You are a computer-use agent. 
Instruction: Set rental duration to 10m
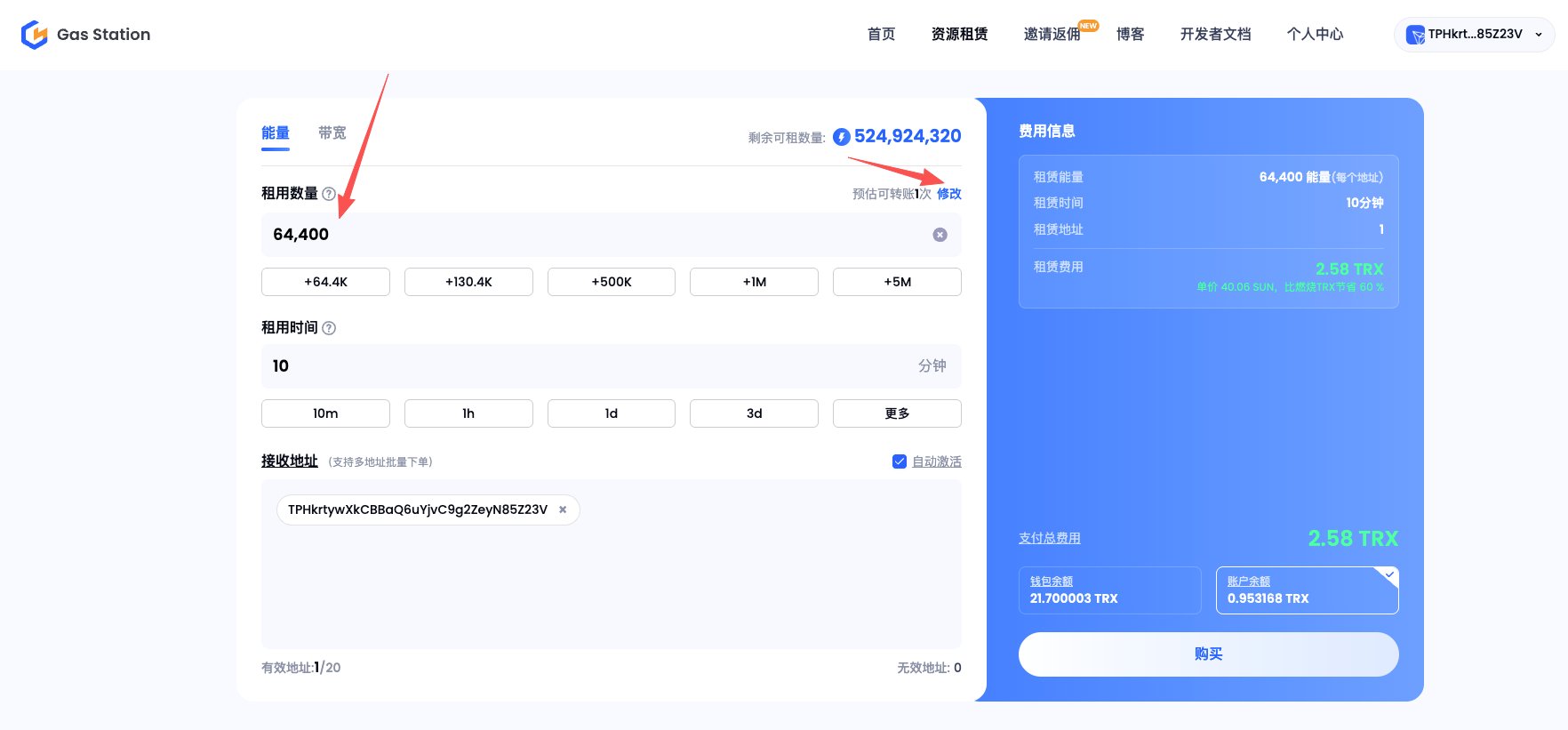click(325, 413)
